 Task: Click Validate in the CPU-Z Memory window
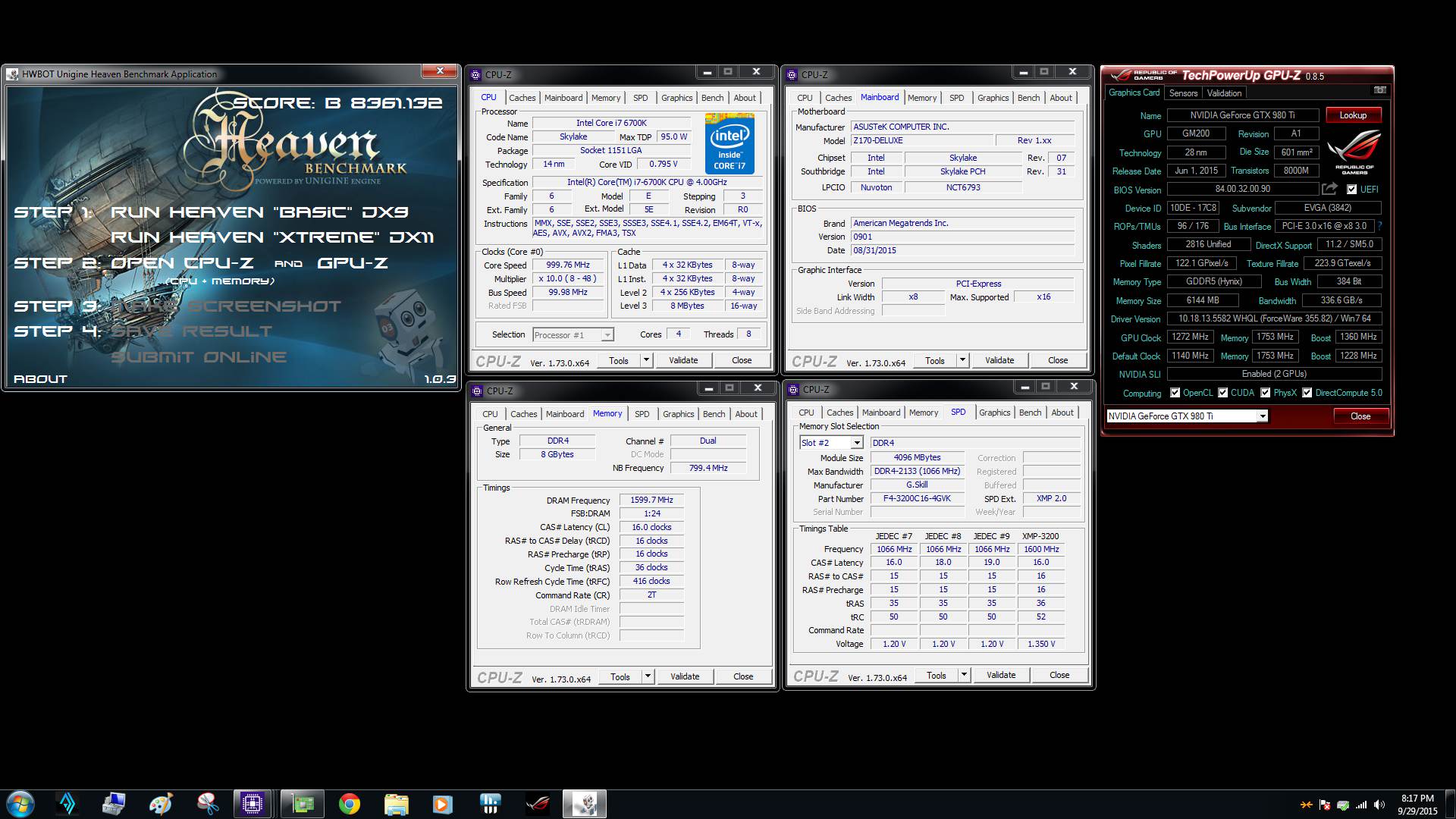[x=685, y=676]
